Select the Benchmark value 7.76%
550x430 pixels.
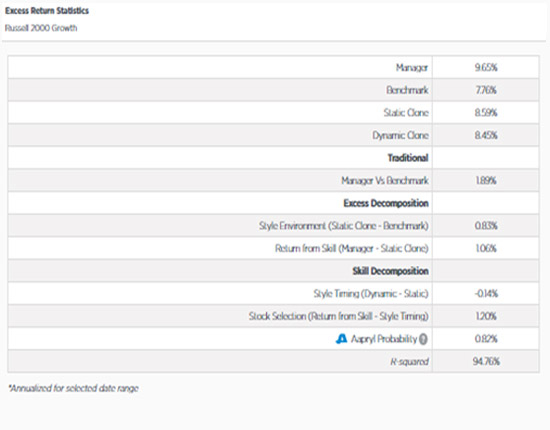[x=486, y=90]
